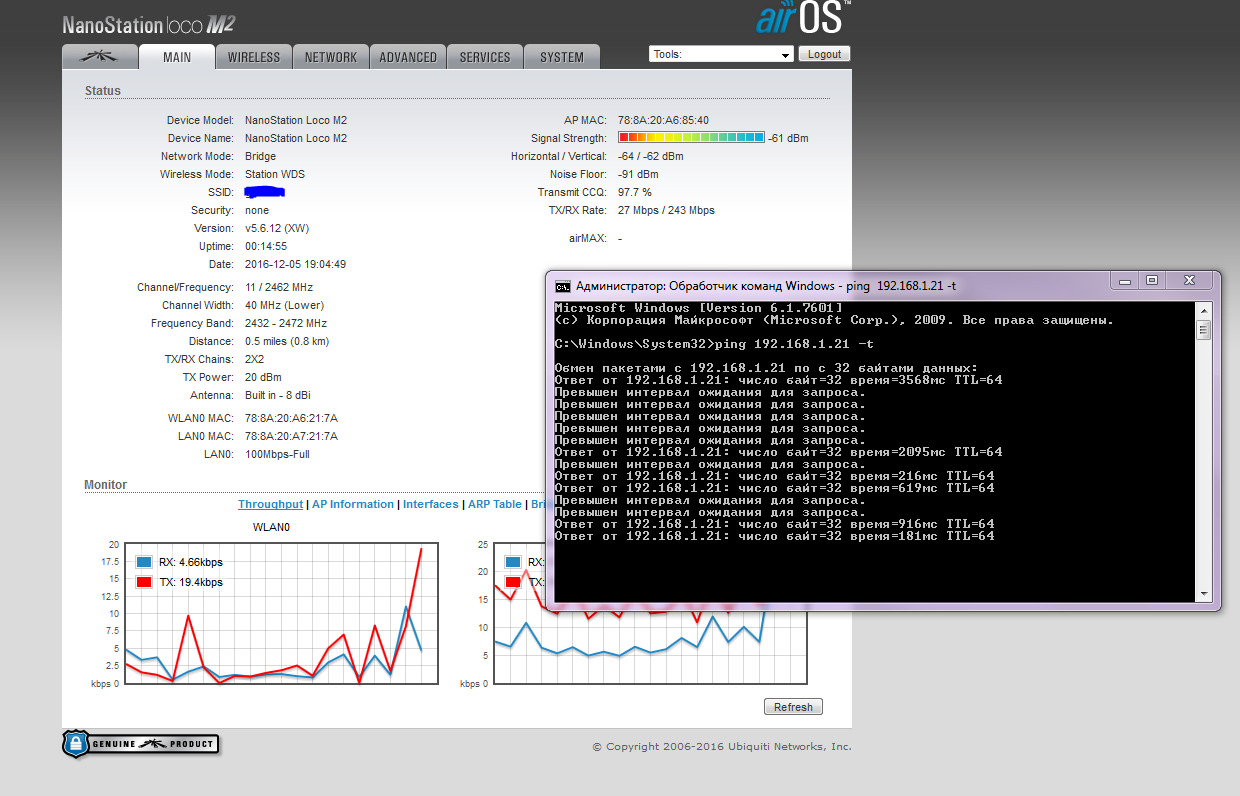Maximize the ping command window

(x=1152, y=281)
